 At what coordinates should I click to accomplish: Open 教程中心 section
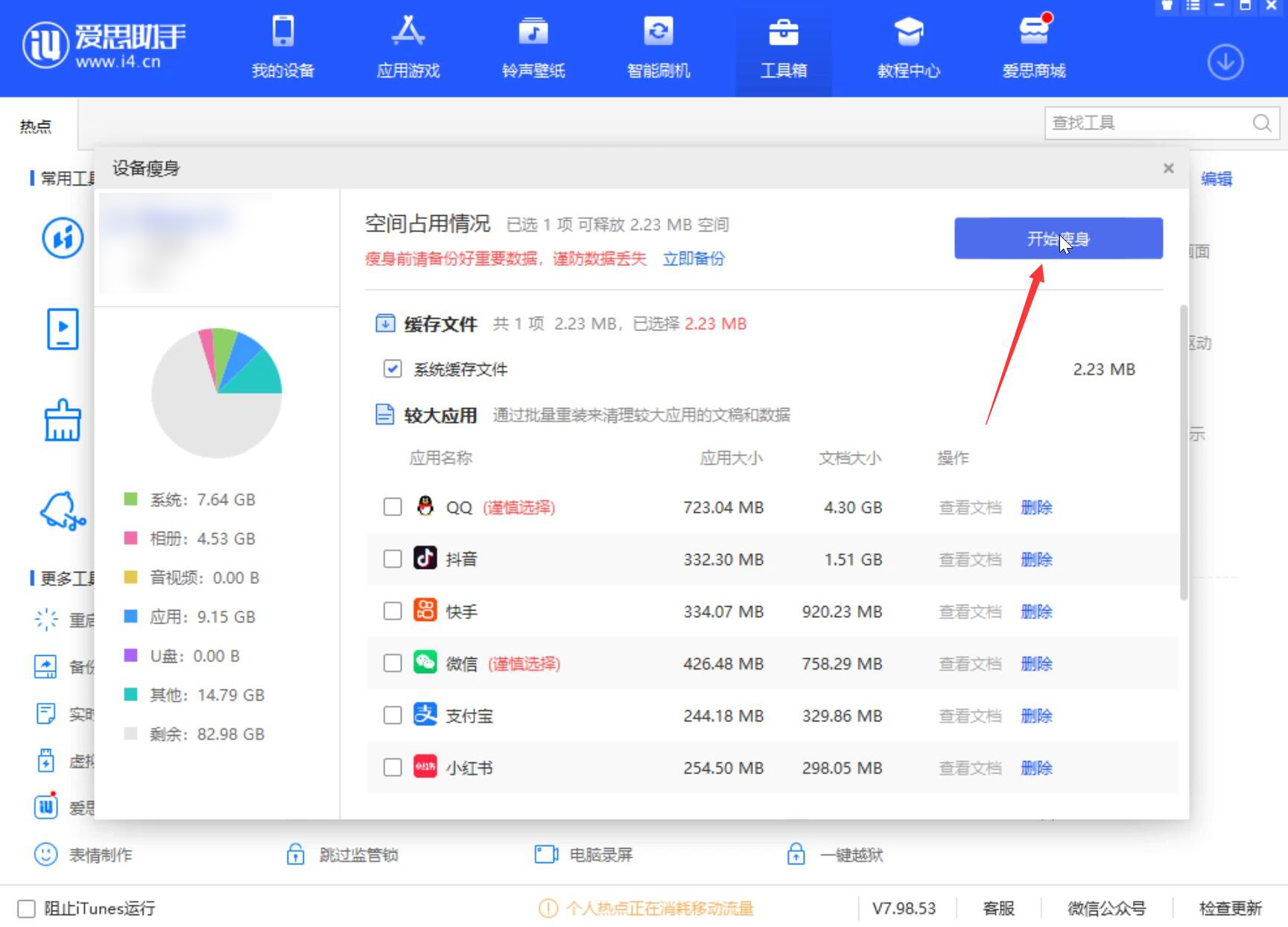(909, 49)
